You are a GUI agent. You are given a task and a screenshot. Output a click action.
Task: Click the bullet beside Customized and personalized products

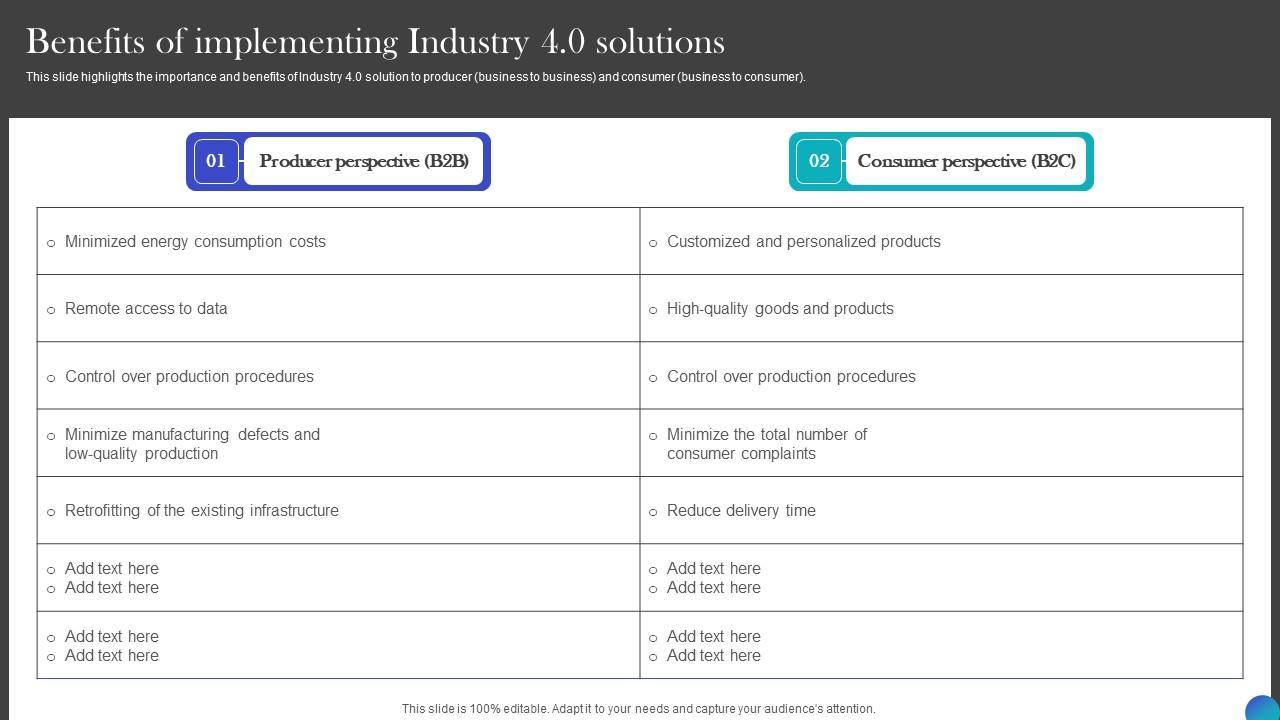[x=653, y=243]
